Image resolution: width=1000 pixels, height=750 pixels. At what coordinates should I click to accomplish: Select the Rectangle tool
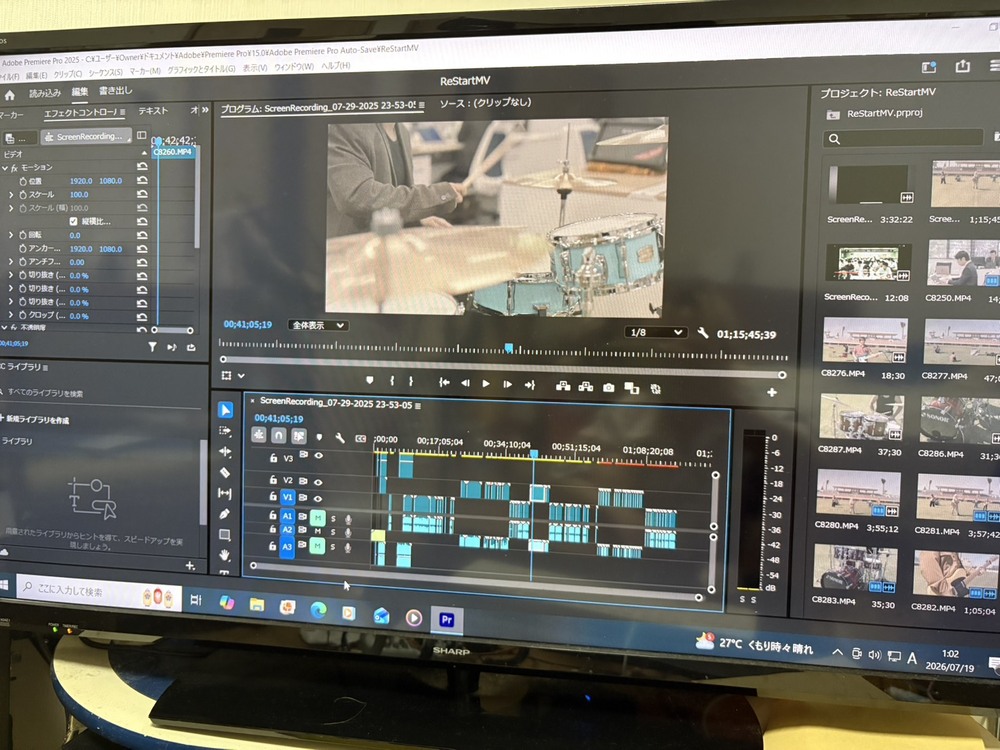[x=224, y=534]
